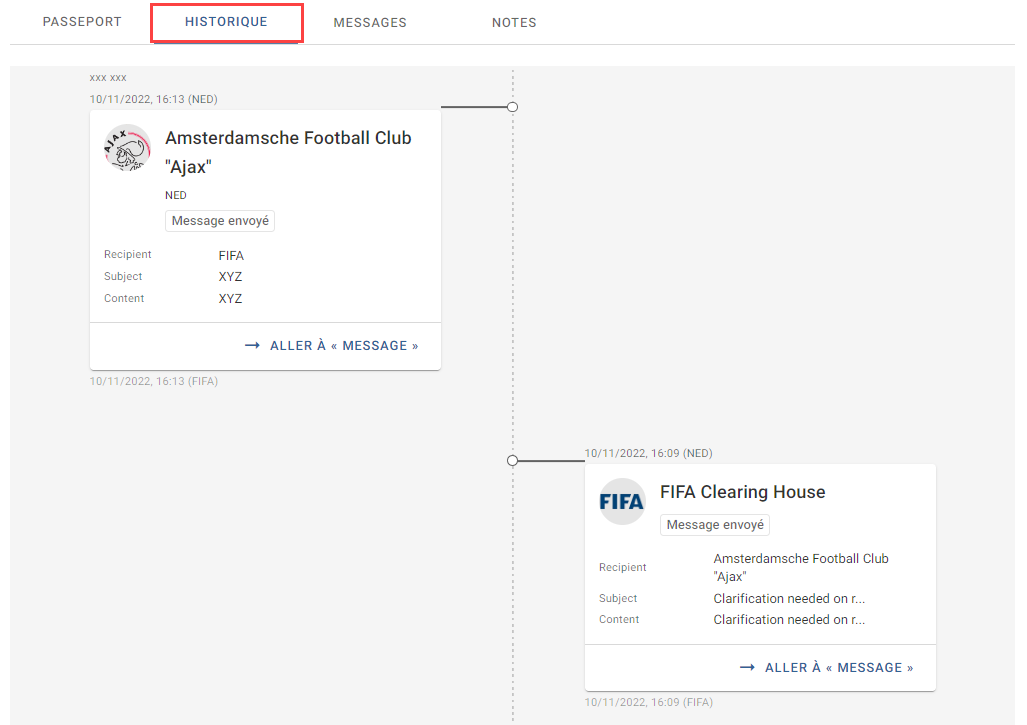Screen dimensions: 1027x725
Task: Select the Historique tab
Action: (x=226, y=22)
